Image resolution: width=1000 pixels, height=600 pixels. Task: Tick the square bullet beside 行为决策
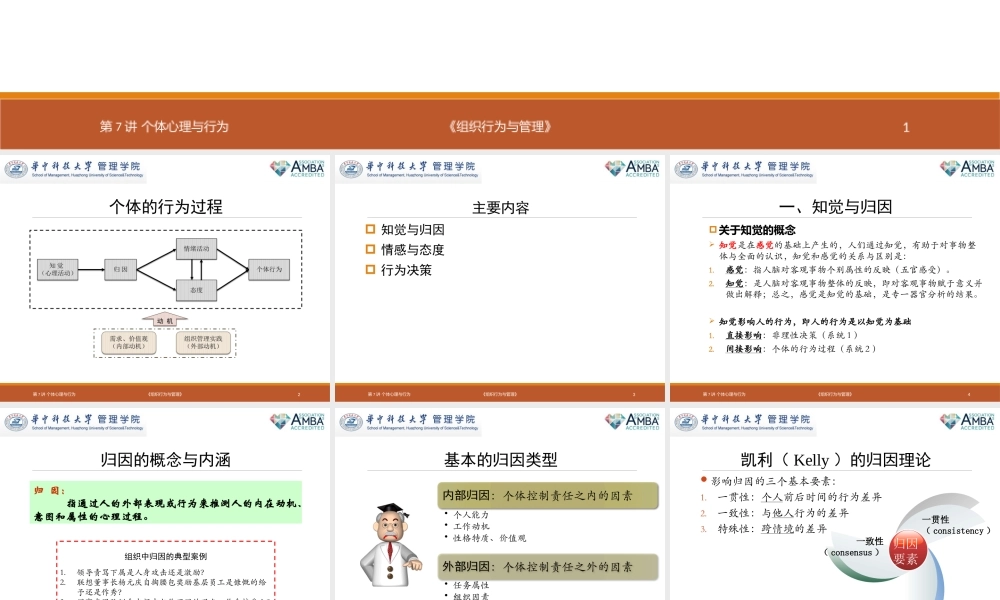pos(371,270)
